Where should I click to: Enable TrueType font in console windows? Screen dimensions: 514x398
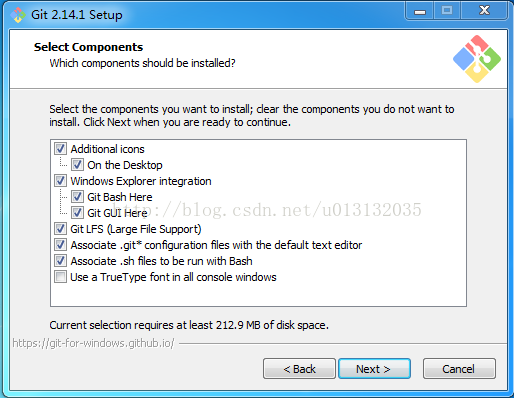pyautogui.click(x=60, y=277)
